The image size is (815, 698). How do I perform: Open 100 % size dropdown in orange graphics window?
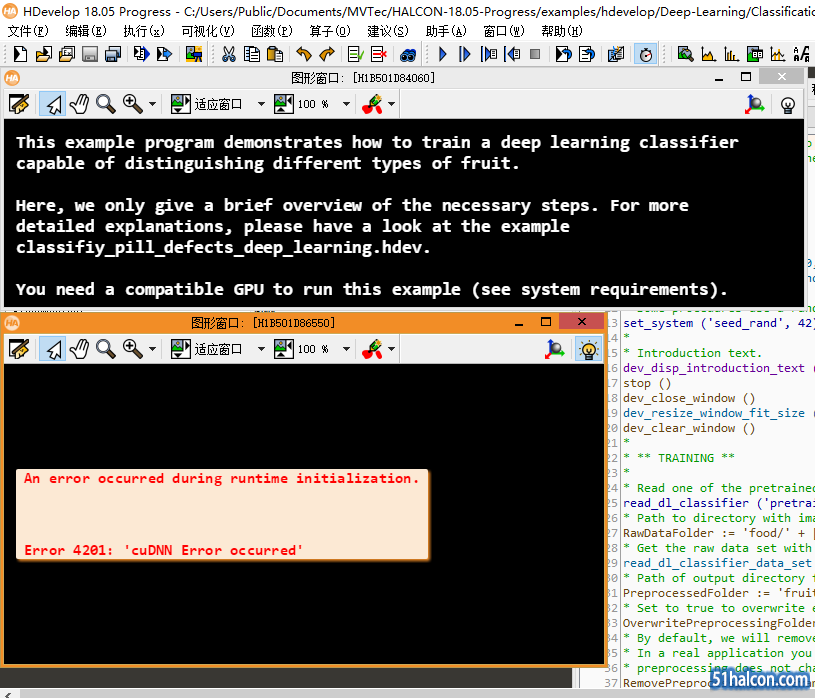346,349
